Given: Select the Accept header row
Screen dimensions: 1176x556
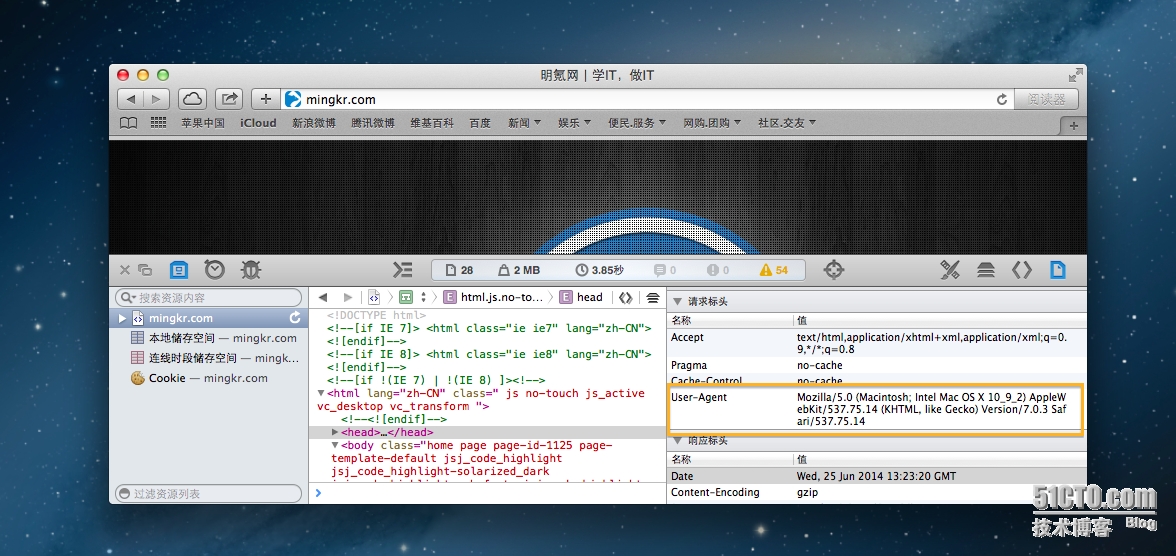Looking at the screenshot, I should (875, 343).
